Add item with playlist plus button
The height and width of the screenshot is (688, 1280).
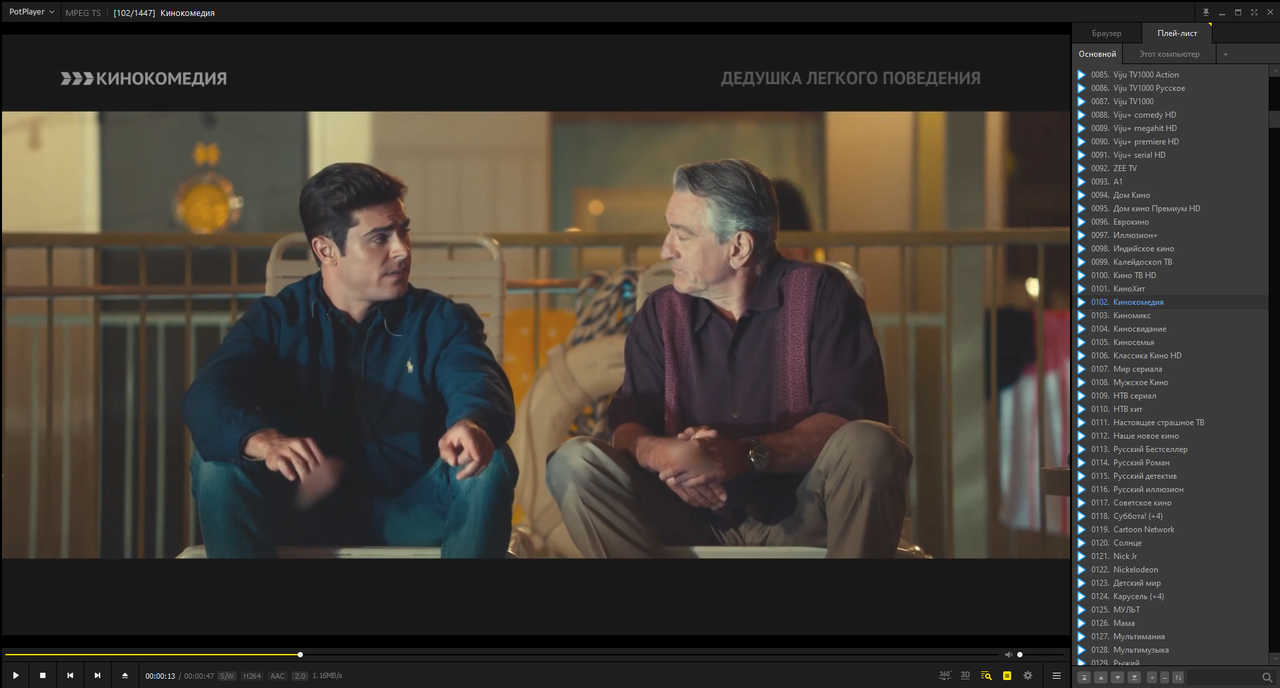1152,678
